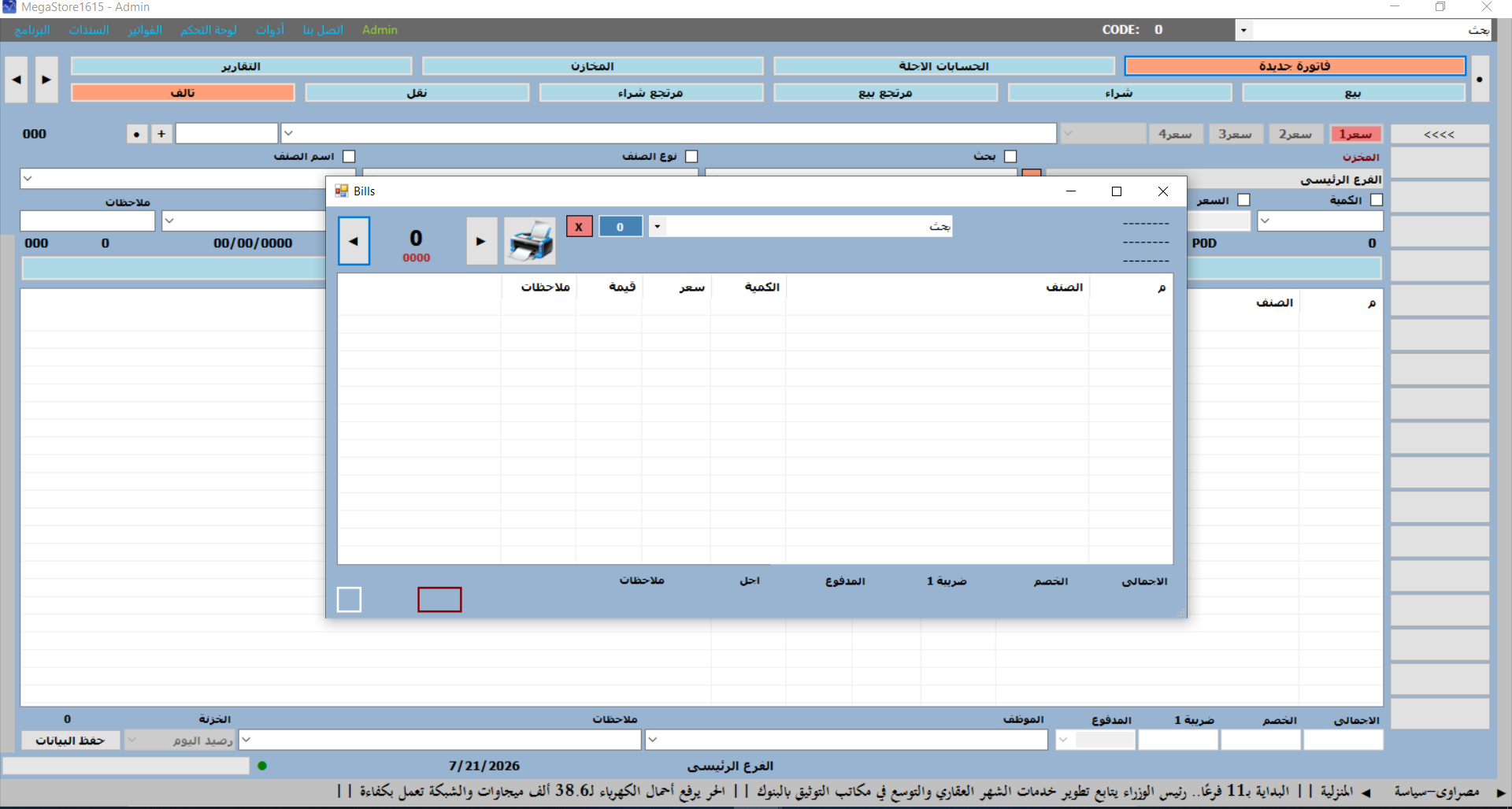The height and width of the screenshot is (809, 1512).
Task: Open the البرنامج menu
Action: point(32,30)
